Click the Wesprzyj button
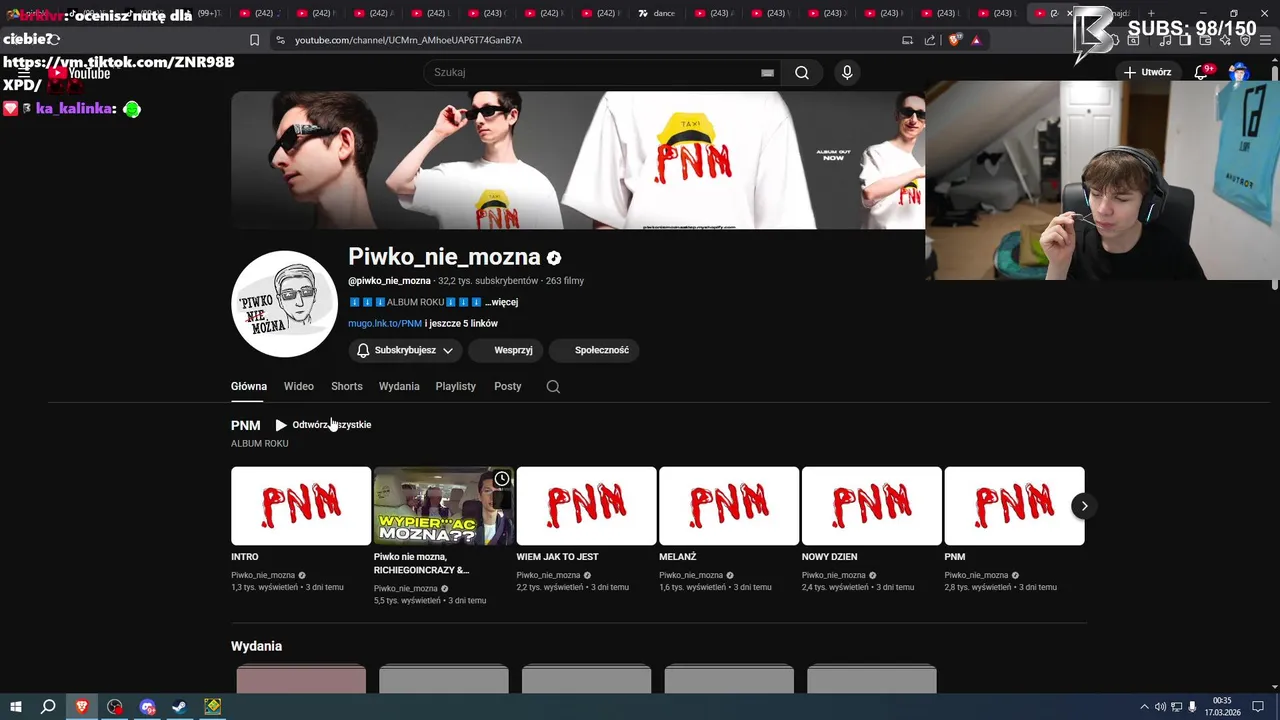Screen dimensions: 1280x720 point(505,350)
